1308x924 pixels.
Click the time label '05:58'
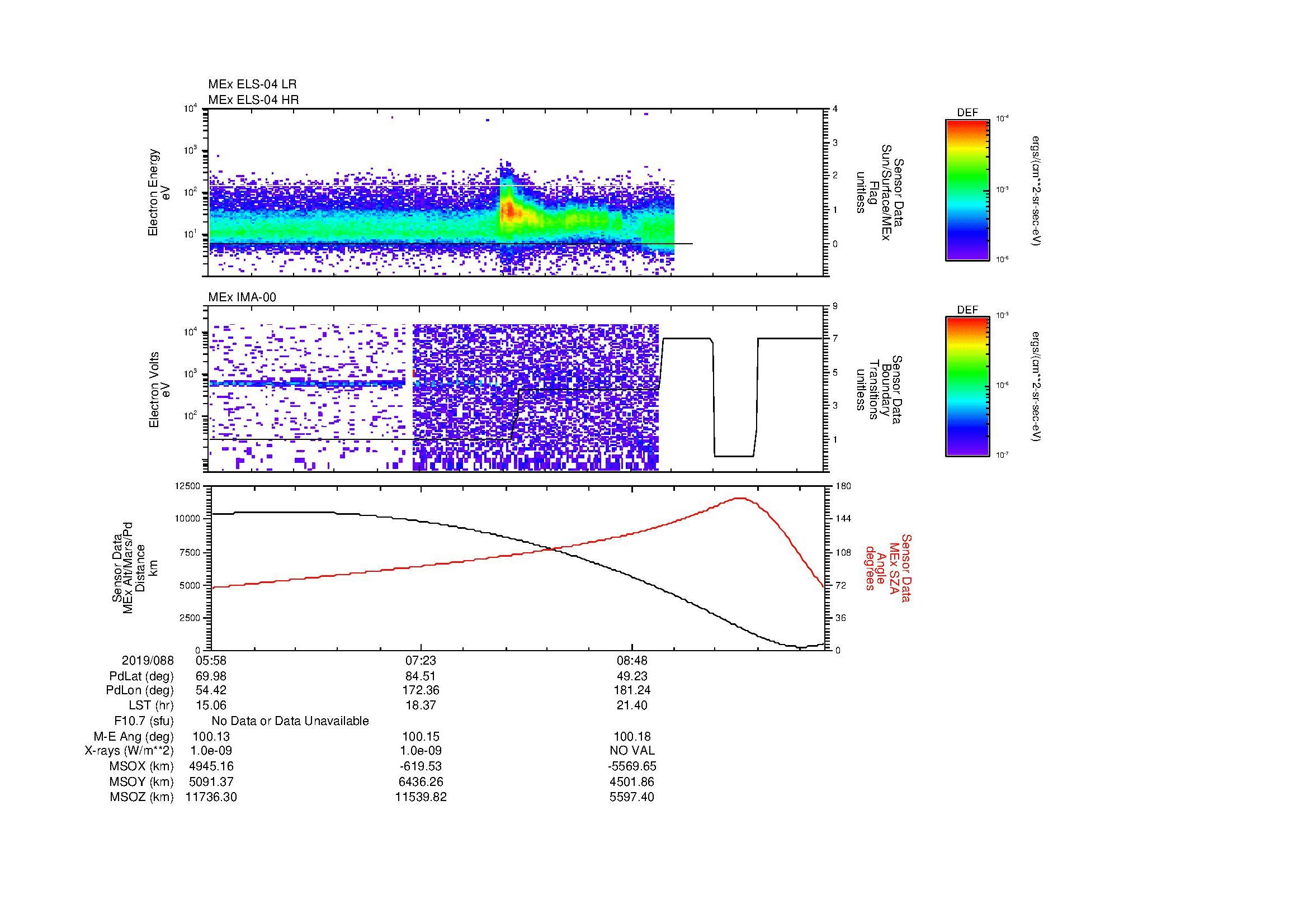[211, 661]
